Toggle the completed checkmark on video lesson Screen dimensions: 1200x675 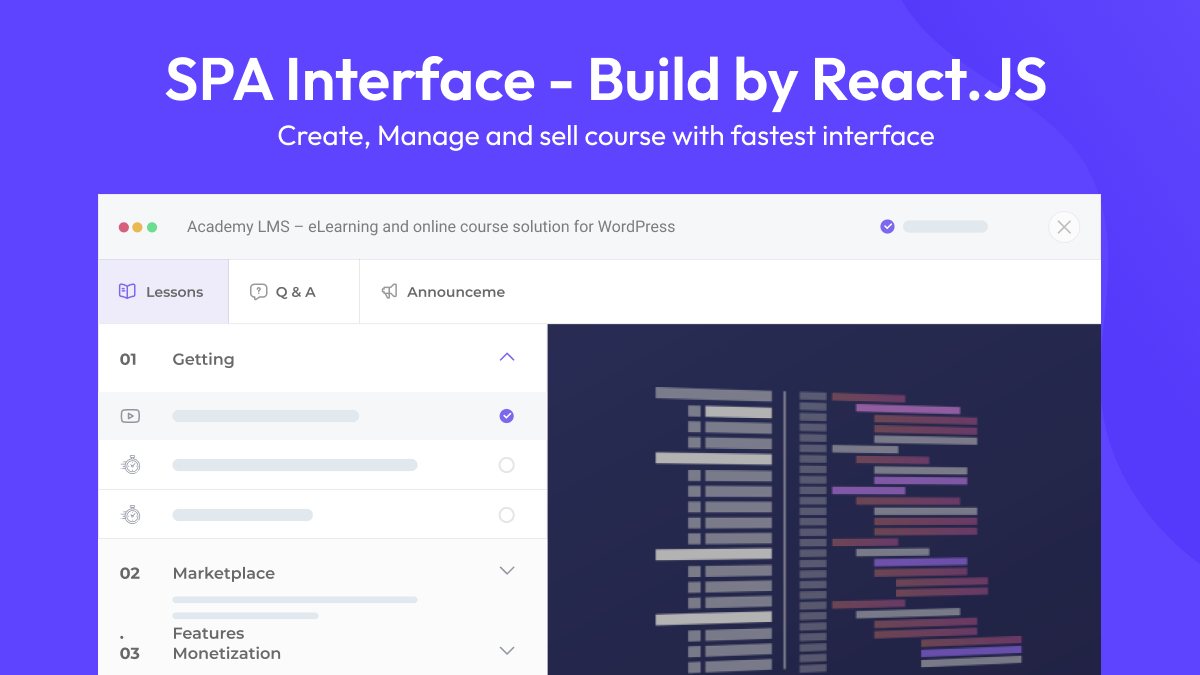(507, 416)
